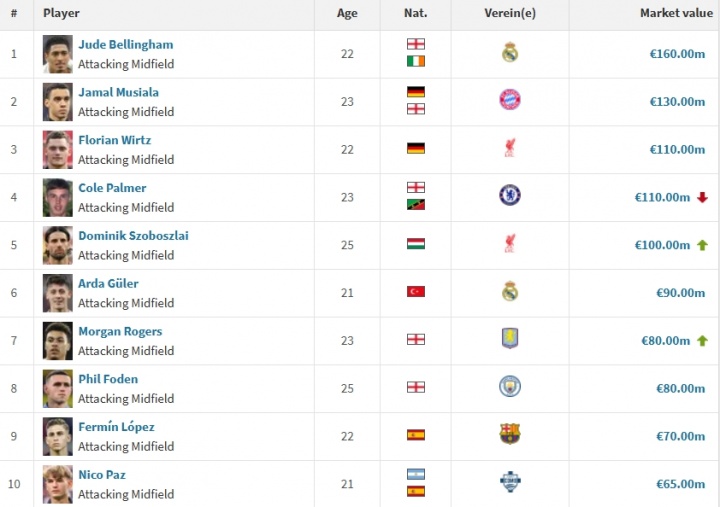Sort the table by Market value header
Screen dimensions: 720x507
(x=676, y=13)
